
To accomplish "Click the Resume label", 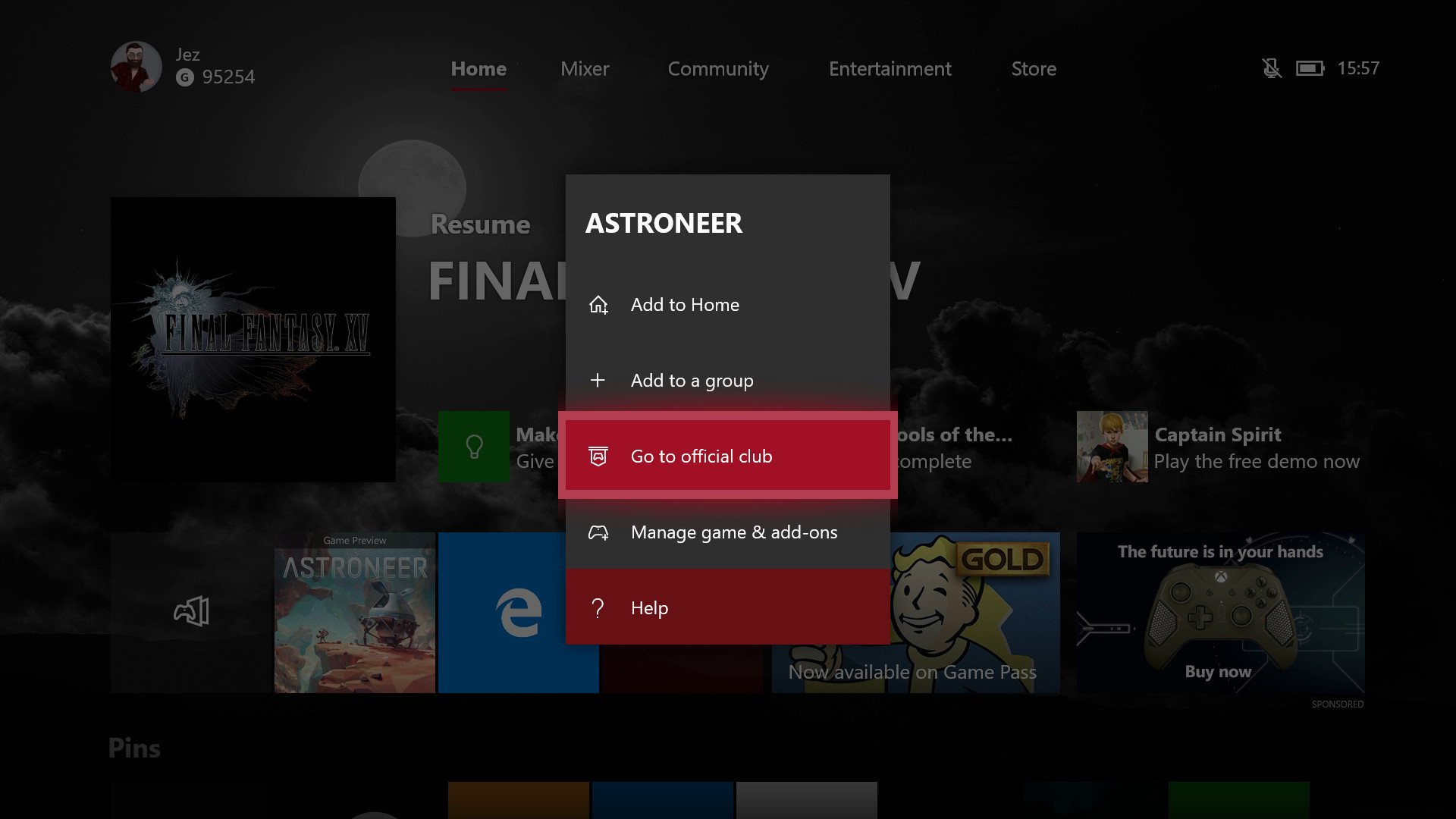I will pyautogui.click(x=480, y=224).
